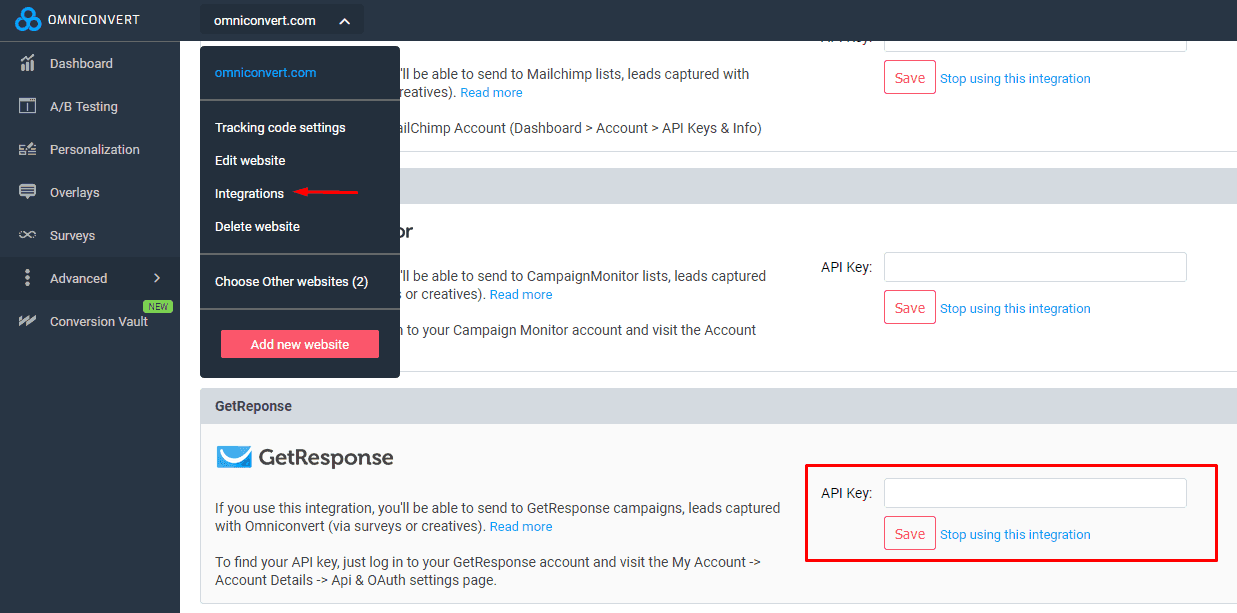Open A/B Testing section
1237x613 pixels.
pos(84,106)
